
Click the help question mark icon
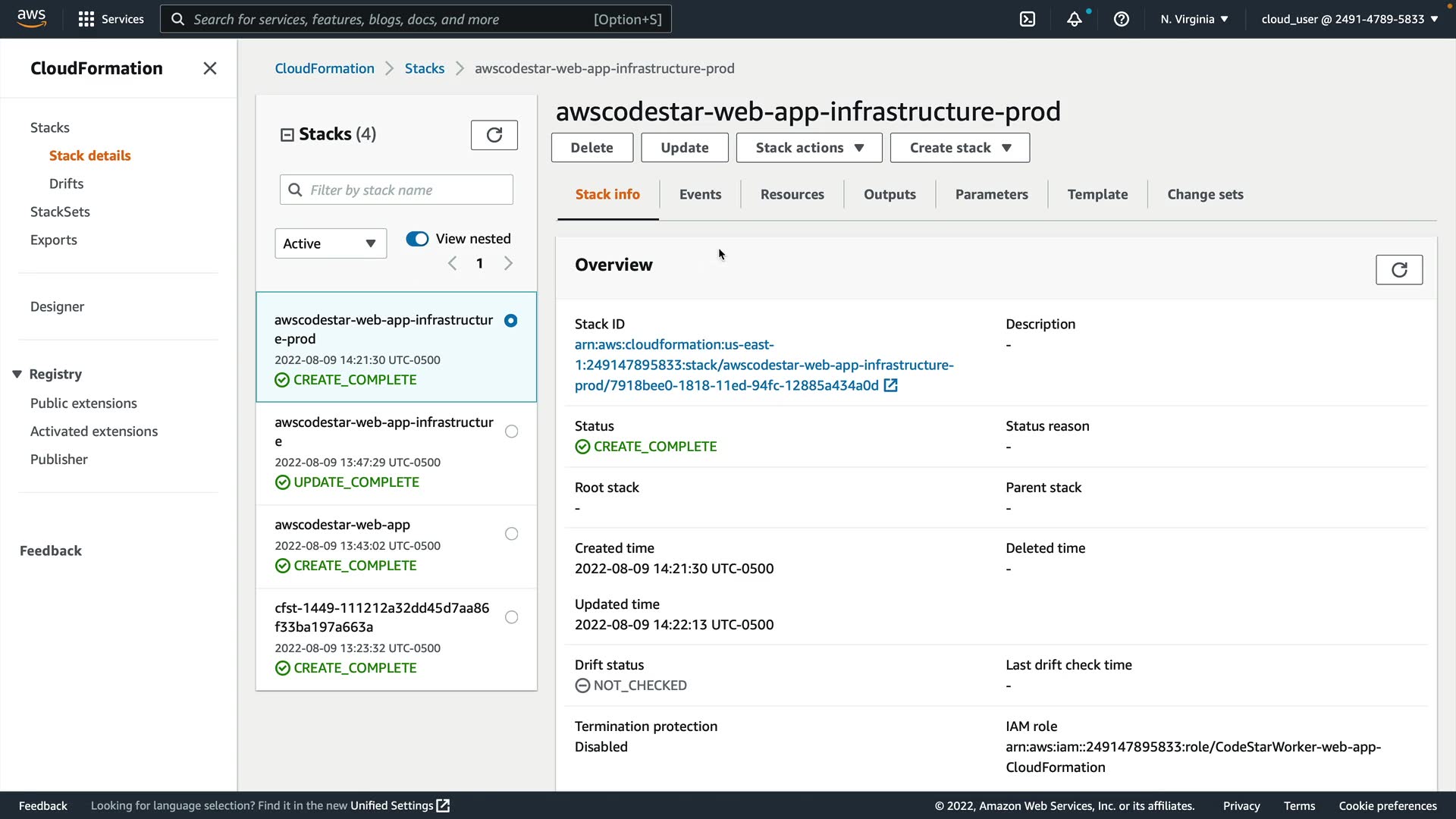pyautogui.click(x=1122, y=19)
